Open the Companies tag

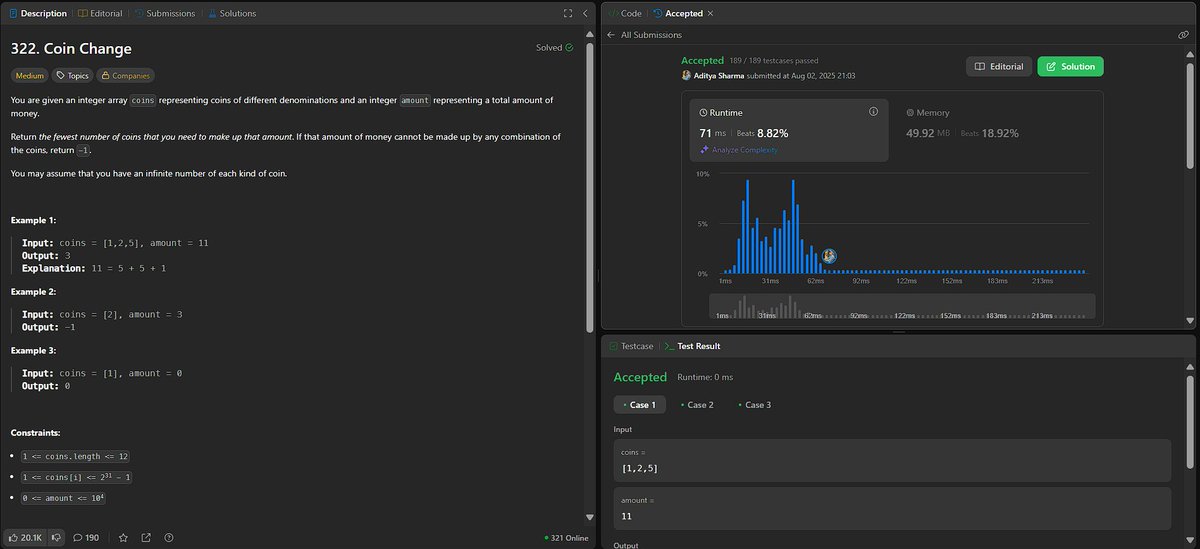pyautogui.click(x=126, y=75)
